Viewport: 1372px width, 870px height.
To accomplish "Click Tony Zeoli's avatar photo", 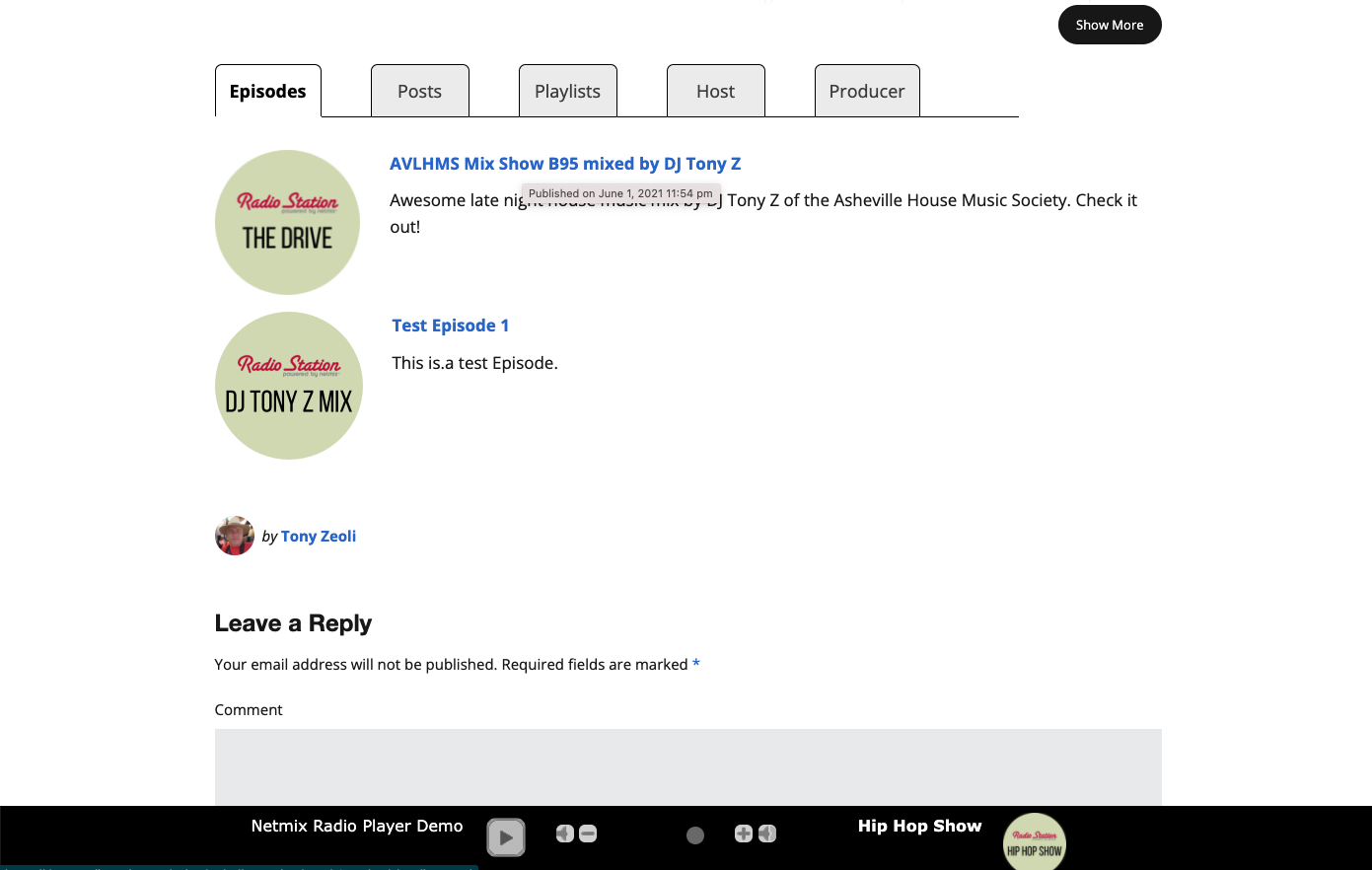I will (234, 536).
